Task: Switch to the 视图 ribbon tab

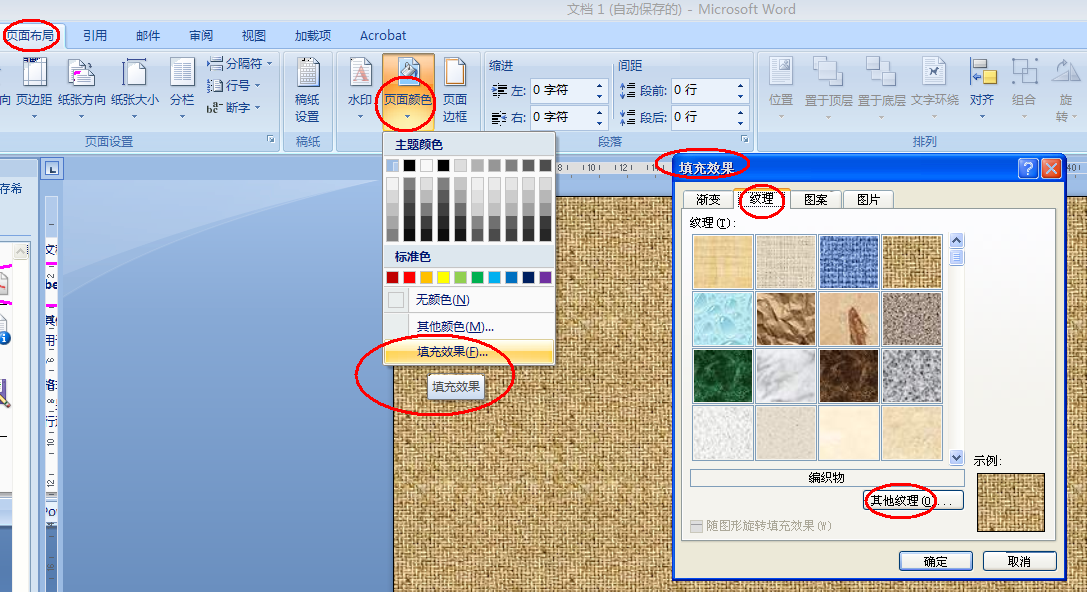Action: click(x=254, y=35)
